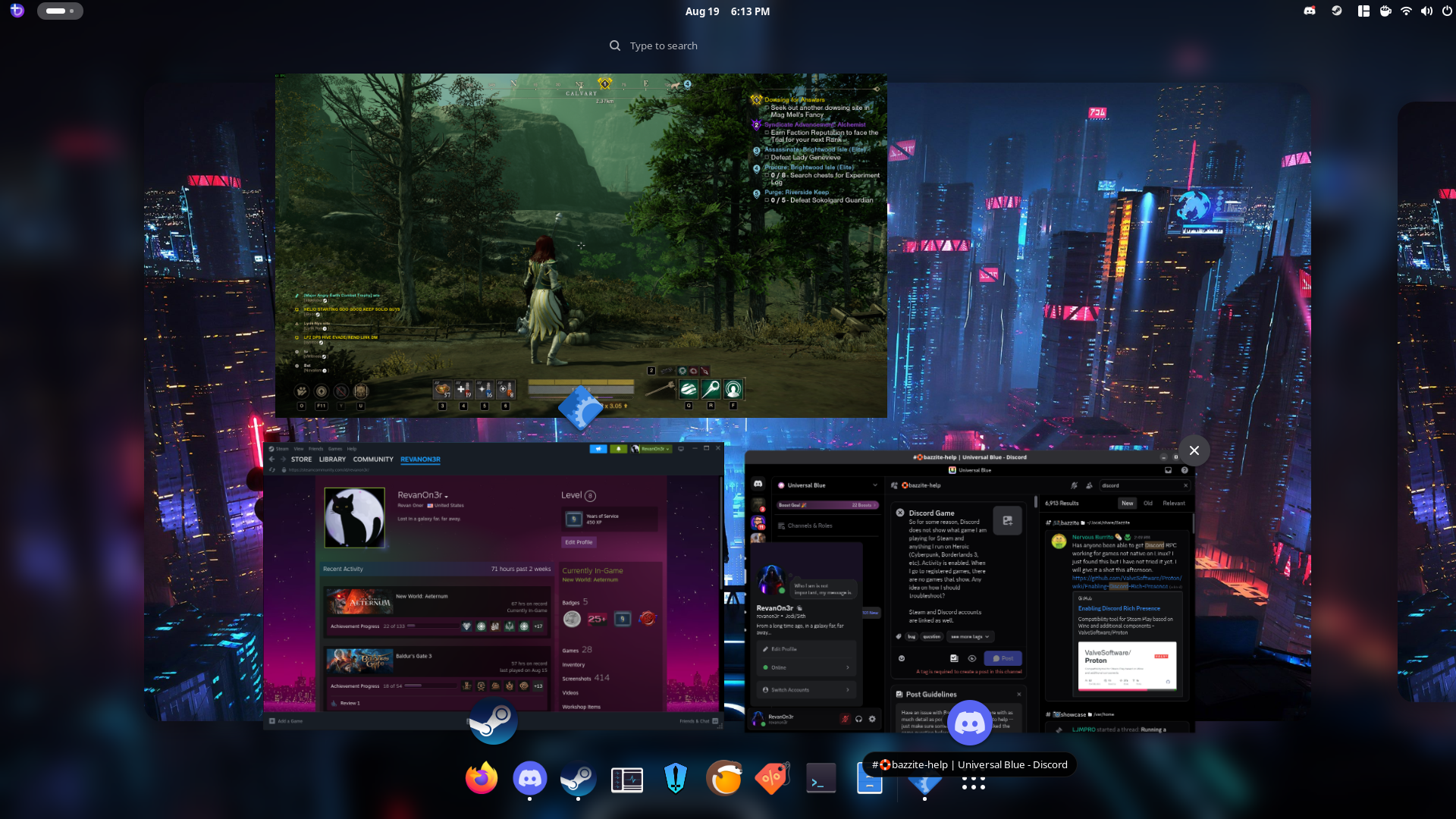This screenshot has width=1456, height=819.
Task: Click add image button in Discord Game post
Action: 1007,521
